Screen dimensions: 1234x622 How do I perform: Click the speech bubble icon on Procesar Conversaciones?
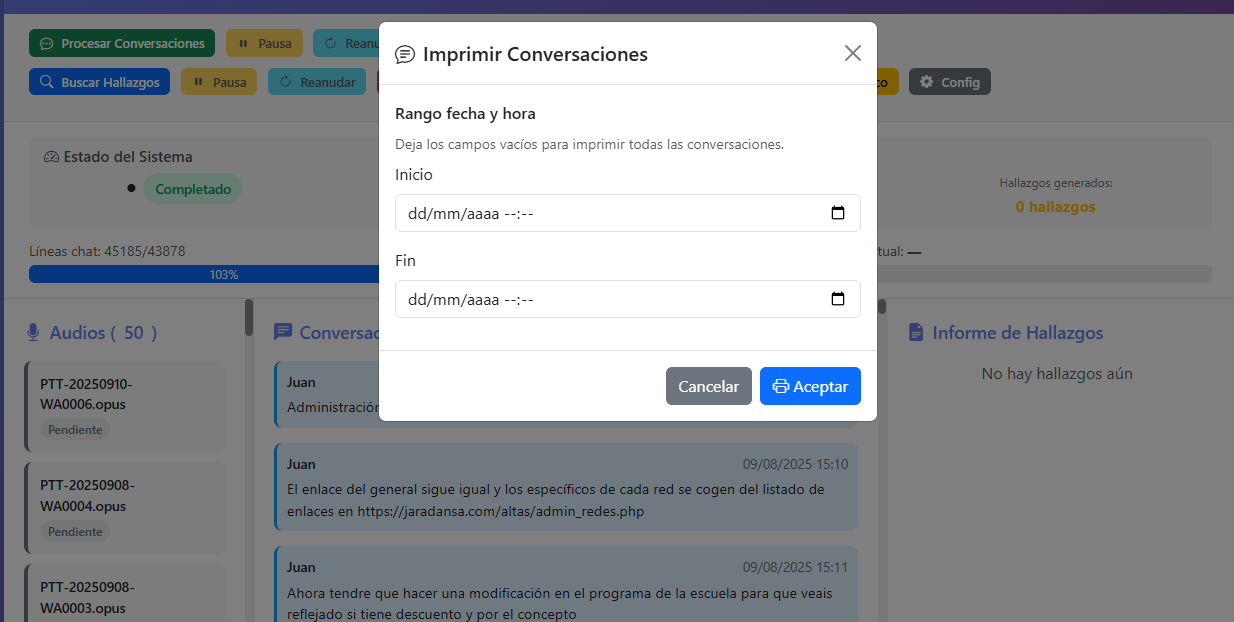pos(47,43)
